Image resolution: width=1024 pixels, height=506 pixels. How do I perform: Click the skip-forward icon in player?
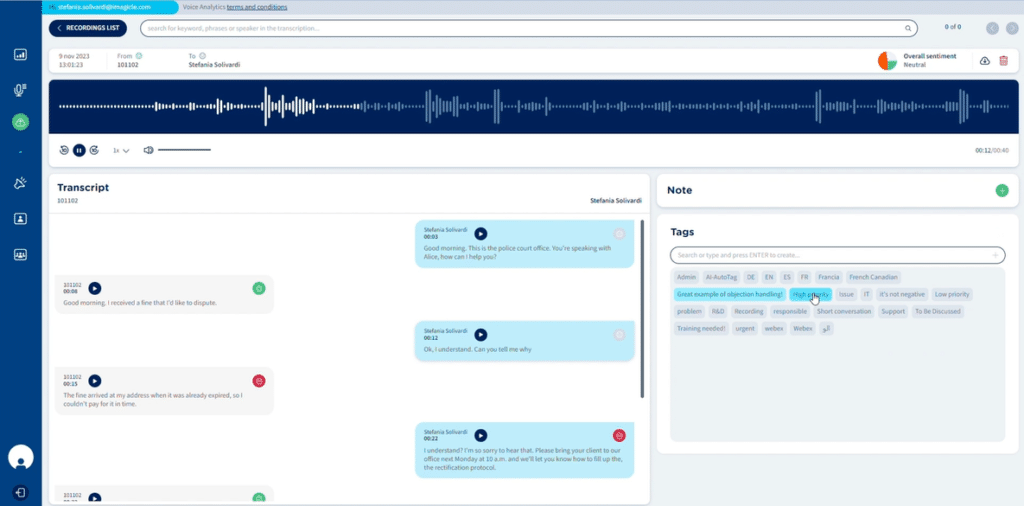[x=94, y=150]
